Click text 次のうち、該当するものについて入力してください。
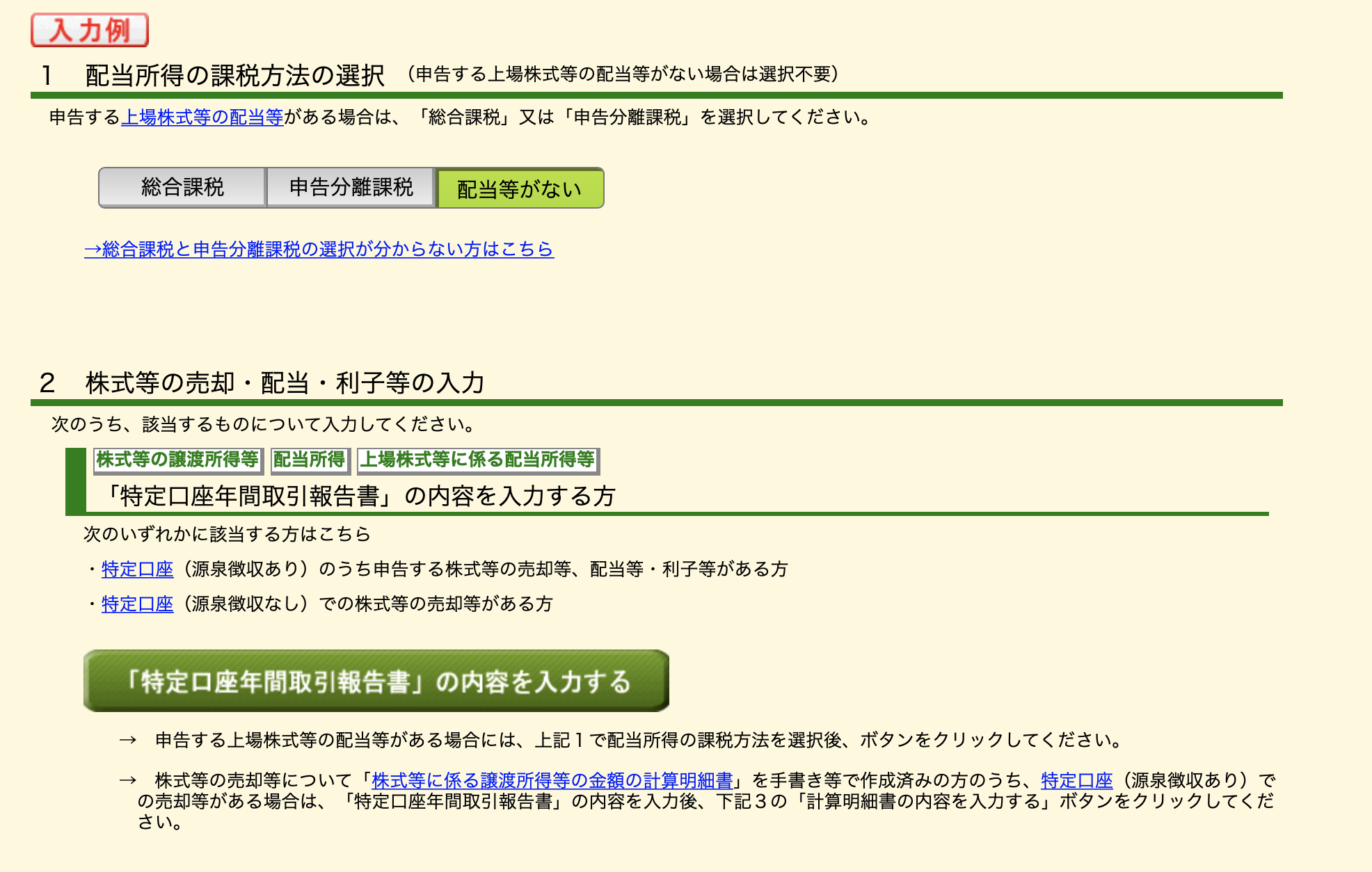 (x=264, y=424)
